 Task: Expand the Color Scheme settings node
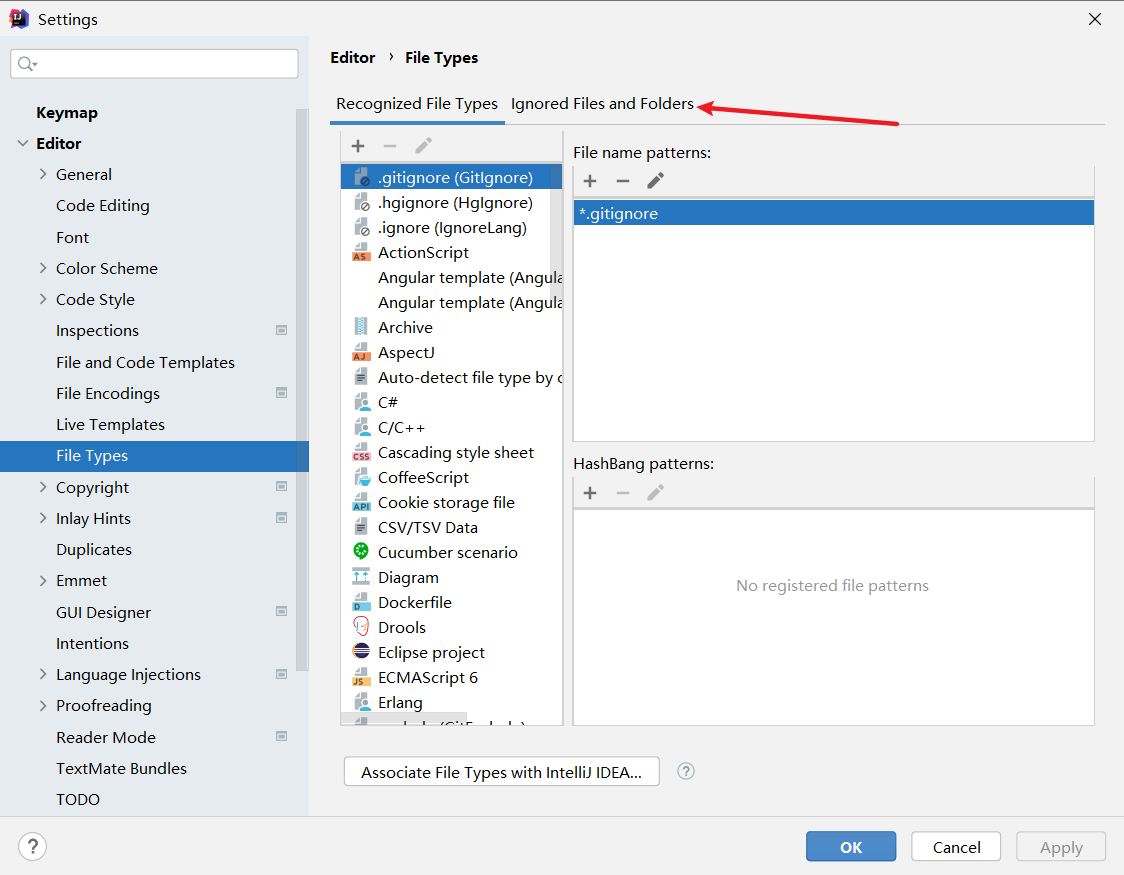point(43,268)
